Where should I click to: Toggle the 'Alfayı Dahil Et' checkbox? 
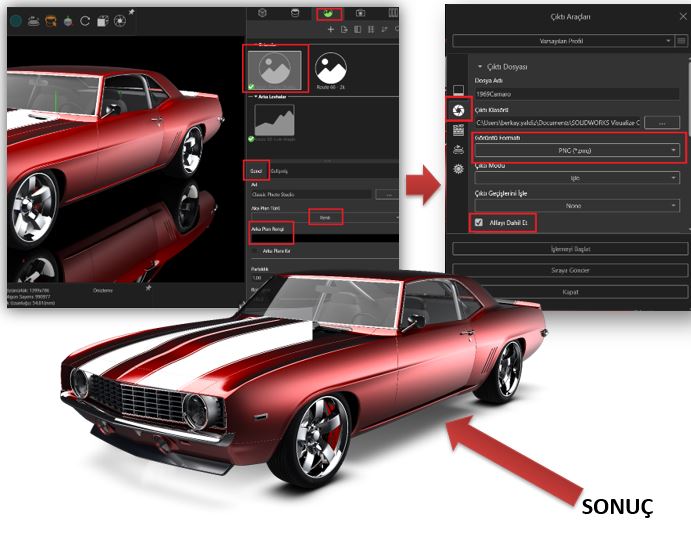point(476,222)
